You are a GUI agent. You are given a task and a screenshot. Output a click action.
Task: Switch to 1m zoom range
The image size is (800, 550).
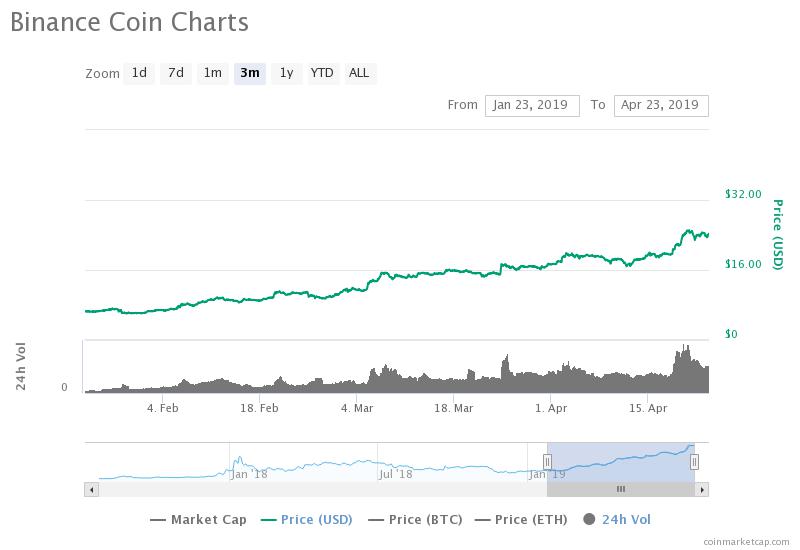[x=213, y=73]
